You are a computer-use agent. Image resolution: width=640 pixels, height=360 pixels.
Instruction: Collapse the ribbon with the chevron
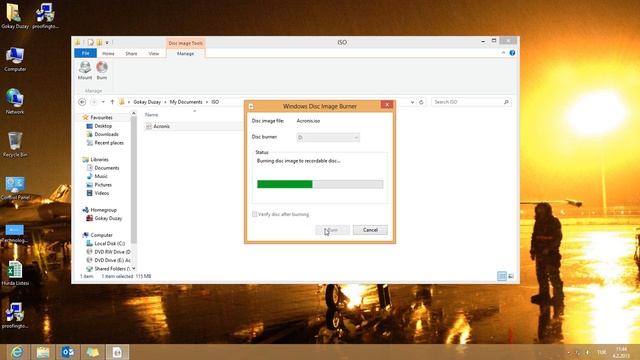pyautogui.click(x=503, y=53)
